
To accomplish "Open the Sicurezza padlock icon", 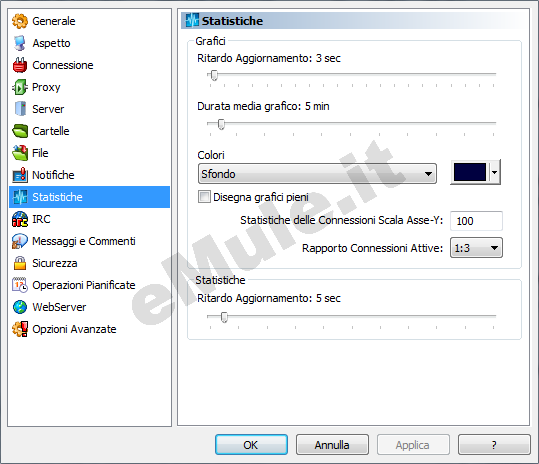I will pos(20,263).
